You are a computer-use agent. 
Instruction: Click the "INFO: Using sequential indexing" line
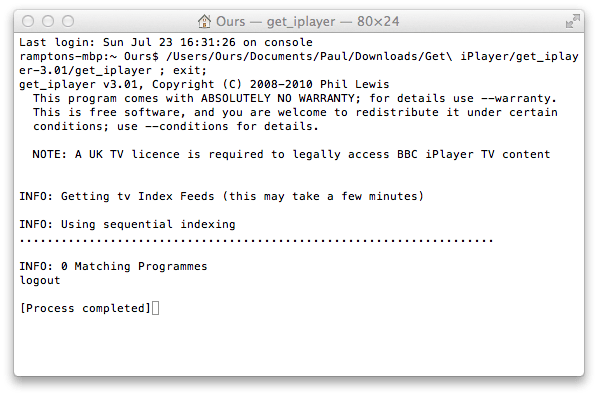[x=127, y=224]
